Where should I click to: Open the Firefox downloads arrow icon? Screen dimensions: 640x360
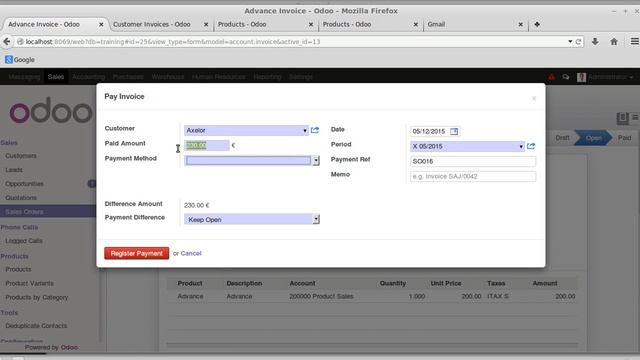595,42
